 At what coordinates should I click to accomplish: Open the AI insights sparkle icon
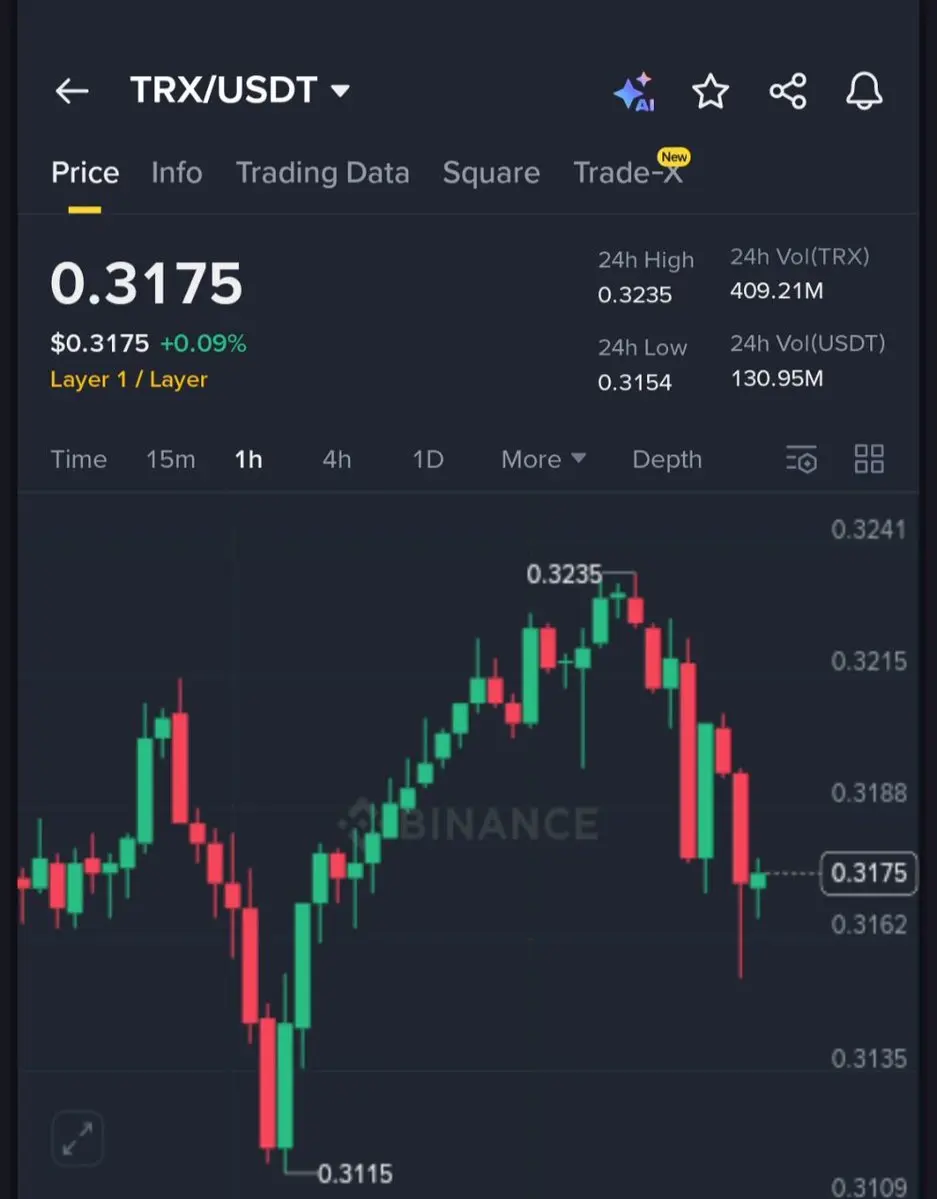pyautogui.click(x=634, y=92)
